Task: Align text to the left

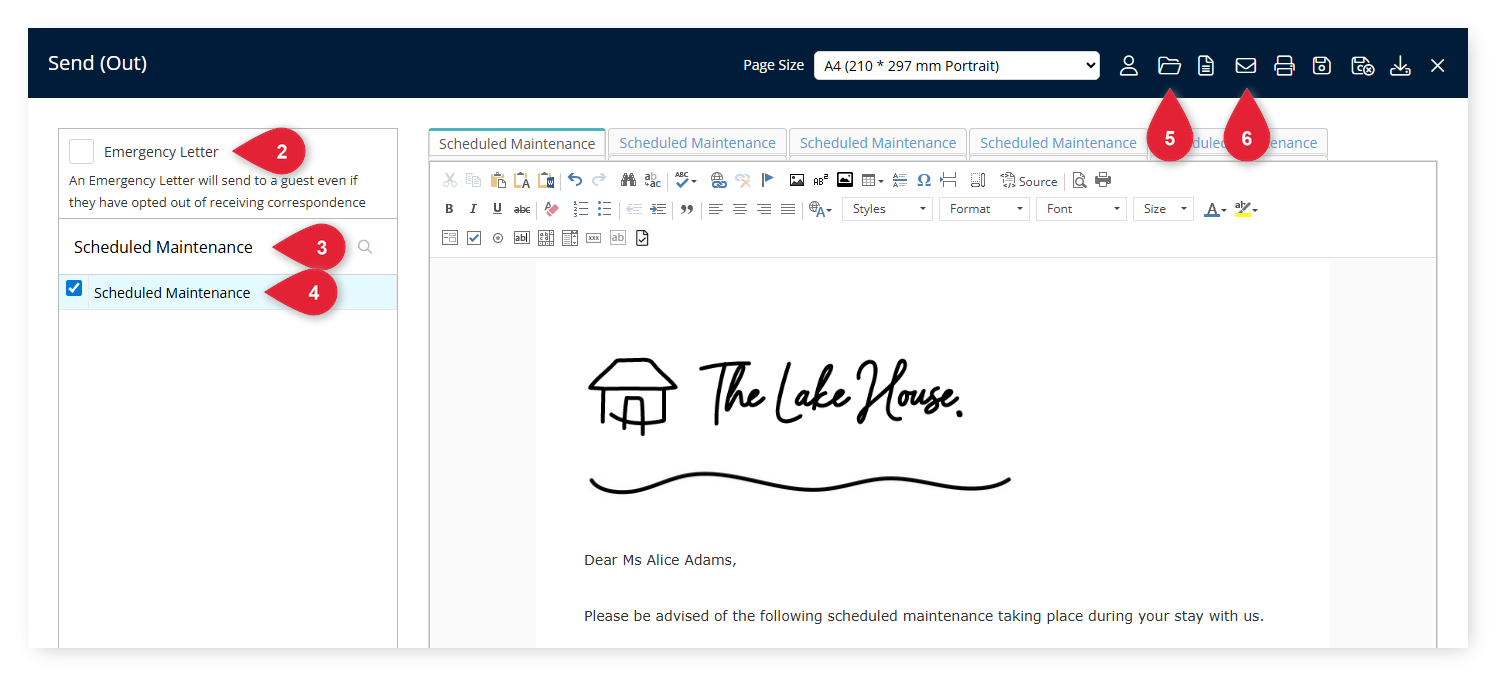Action: click(x=716, y=209)
